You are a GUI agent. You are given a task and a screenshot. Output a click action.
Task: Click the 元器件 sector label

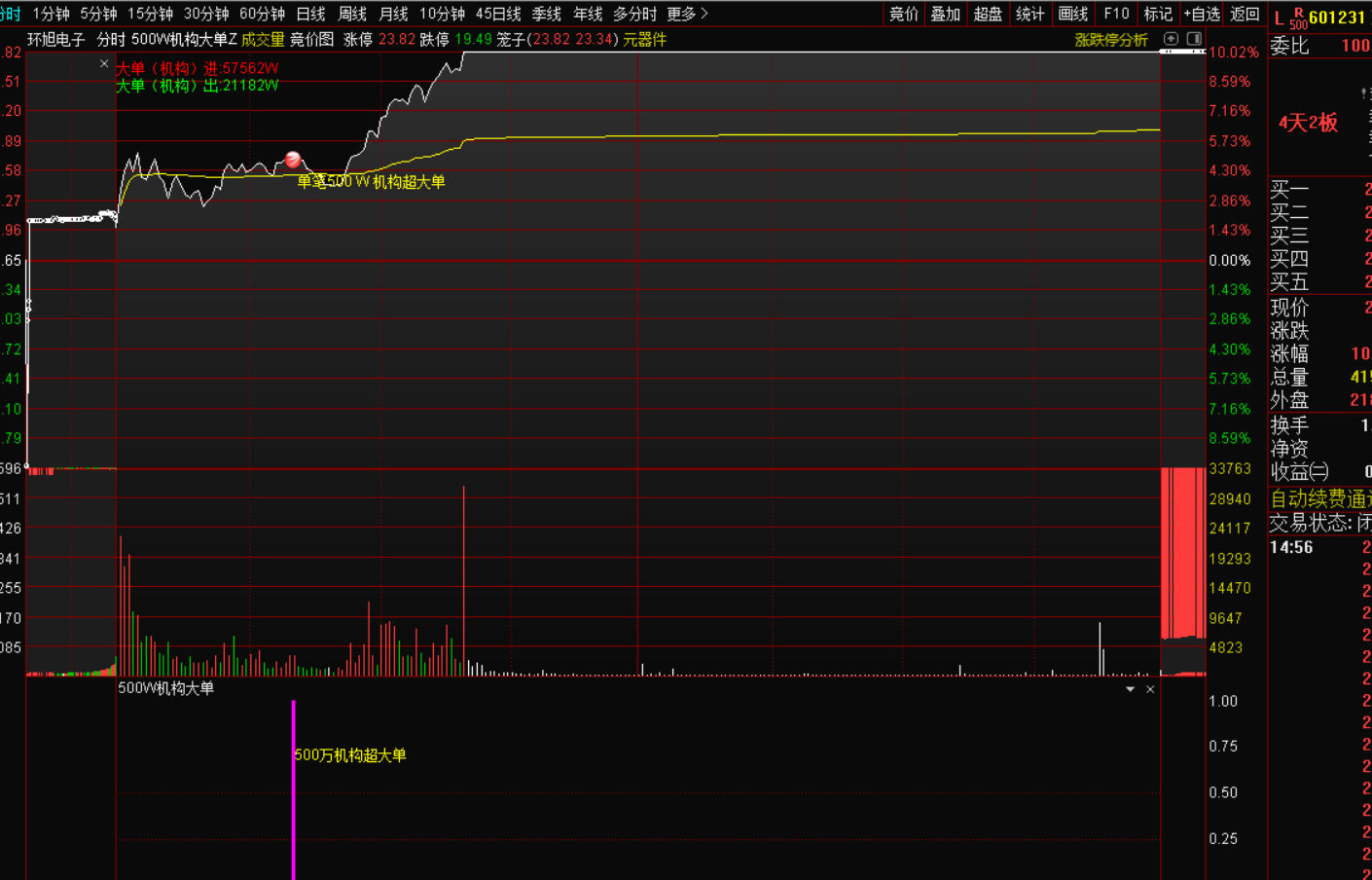[644, 40]
